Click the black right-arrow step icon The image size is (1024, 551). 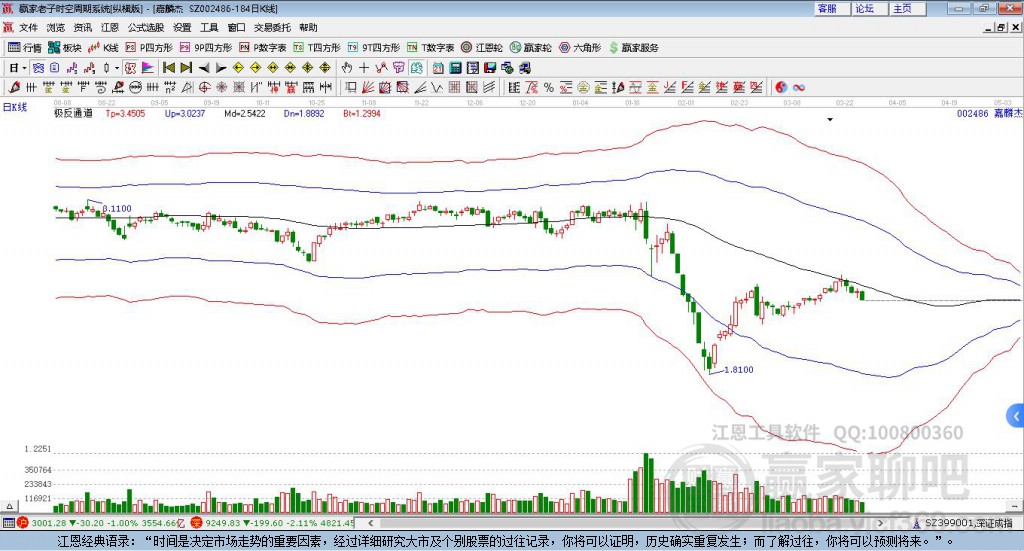click(221, 68)
